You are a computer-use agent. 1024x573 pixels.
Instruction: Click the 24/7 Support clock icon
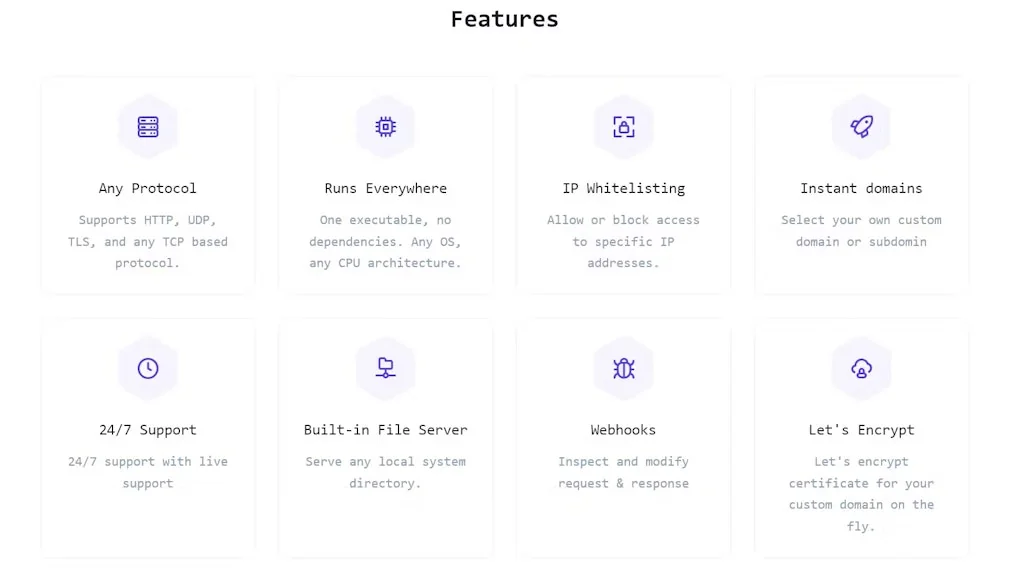point(148,368)
